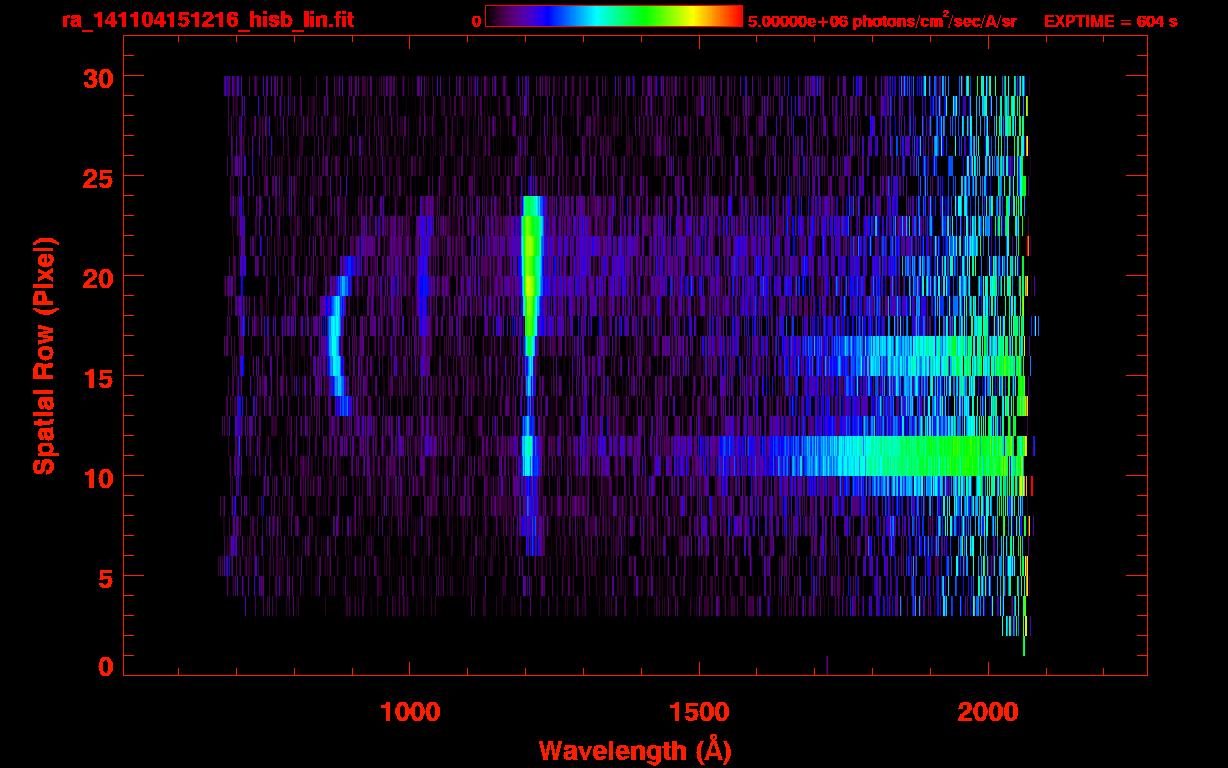The width and height of the screenshot is (1228, 768).
Task: Click the y-axis tick label 5
Action: [x=104, y=577]
